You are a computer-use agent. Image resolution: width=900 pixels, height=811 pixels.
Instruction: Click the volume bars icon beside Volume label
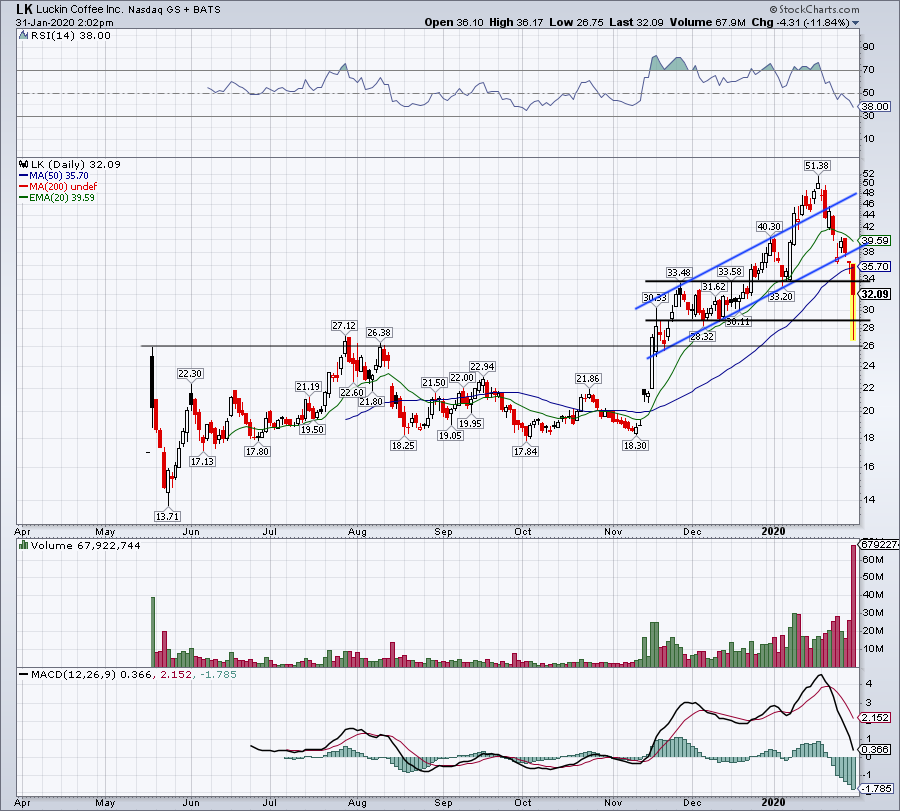pyautogui.click(x=24, y=545)
